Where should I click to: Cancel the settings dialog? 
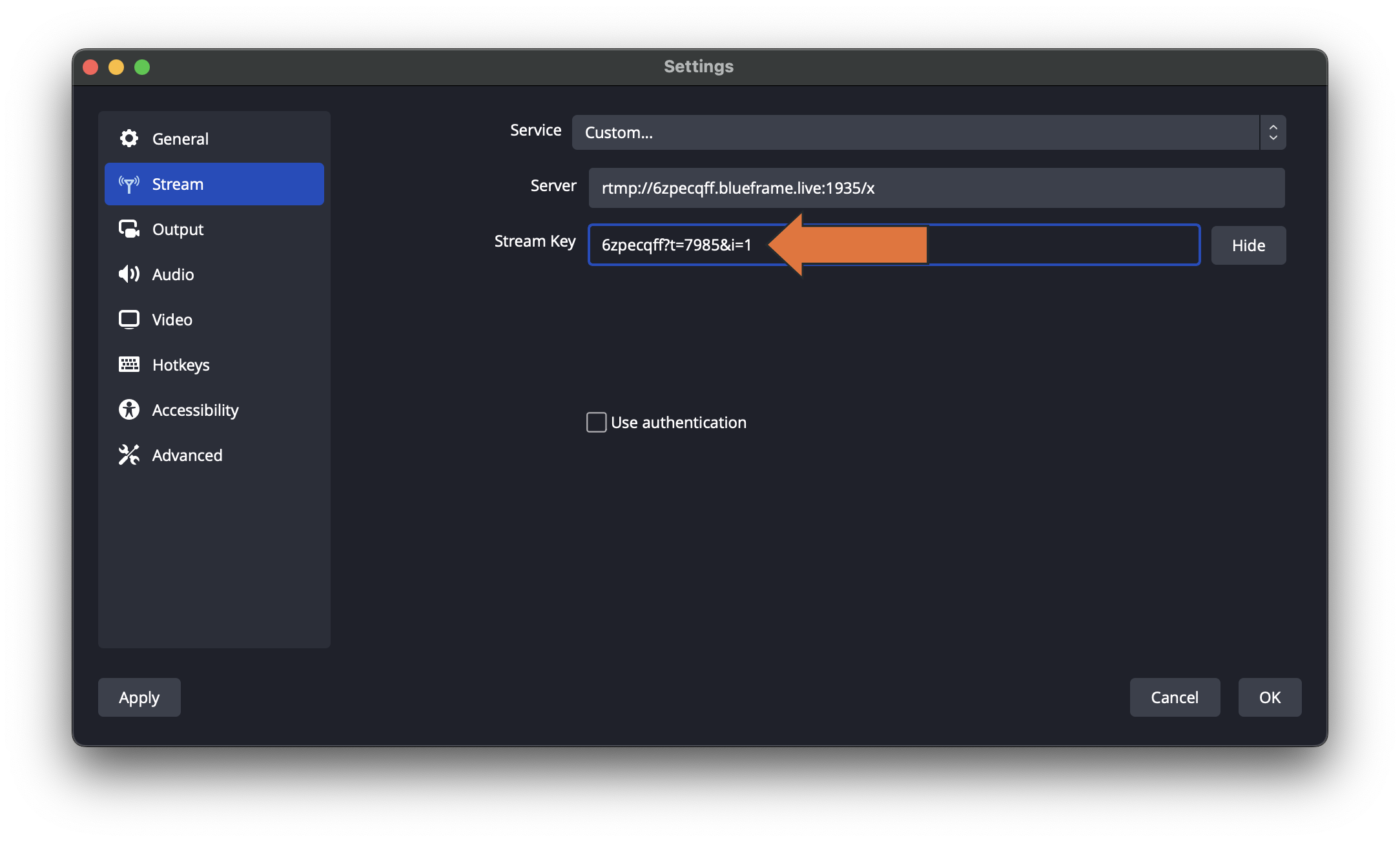coord(1174,697)
